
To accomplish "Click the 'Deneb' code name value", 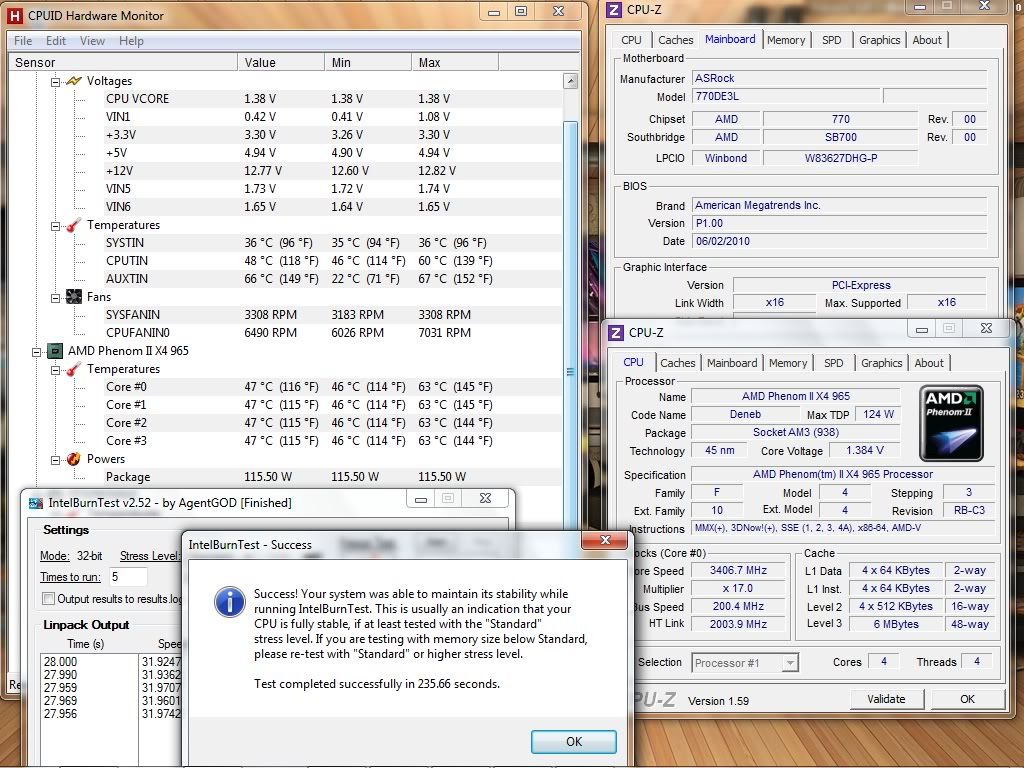I will point(745,415).
